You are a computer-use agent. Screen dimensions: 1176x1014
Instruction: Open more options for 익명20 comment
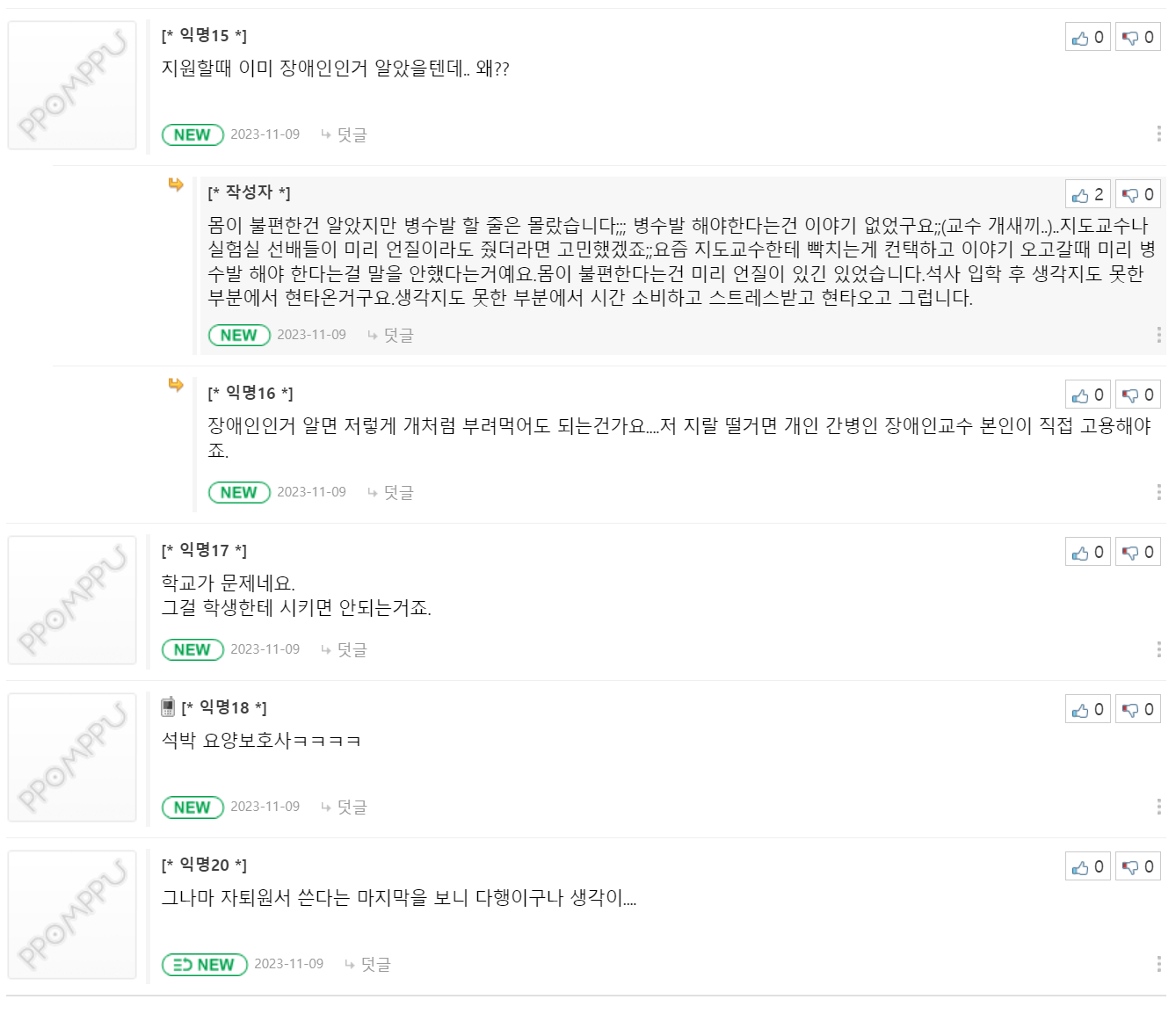1158,964
